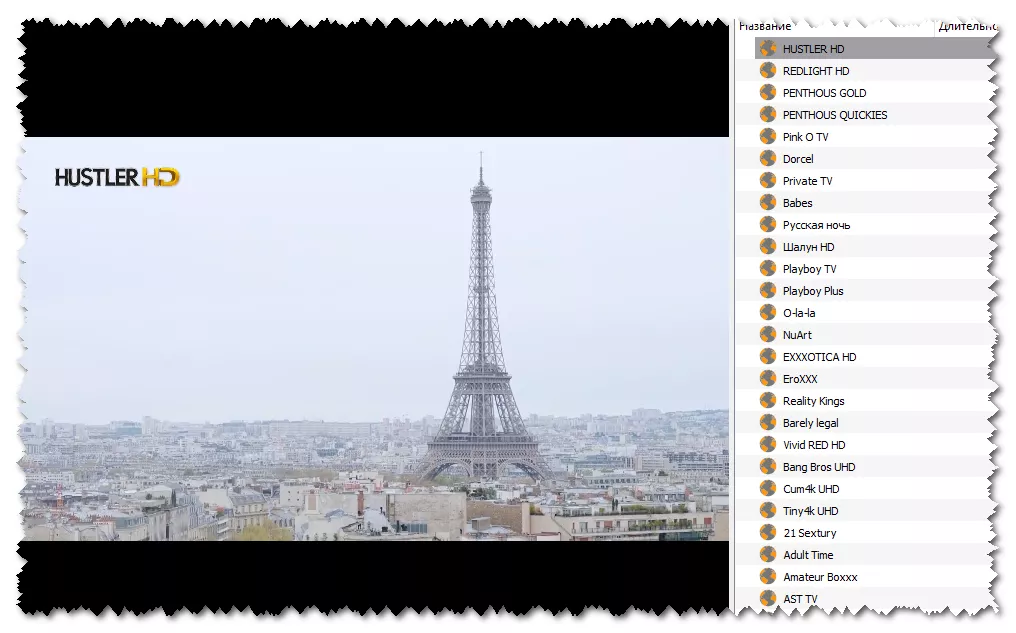
Task: Click the globe icon beside AST TV
Action: tap(768, 599)
